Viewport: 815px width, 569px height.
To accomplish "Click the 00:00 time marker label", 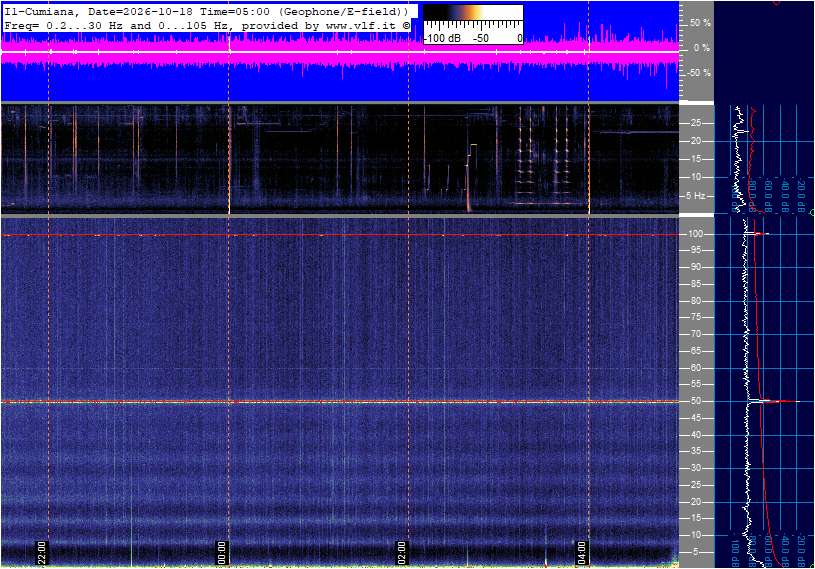I will click(x=222, y=553).
